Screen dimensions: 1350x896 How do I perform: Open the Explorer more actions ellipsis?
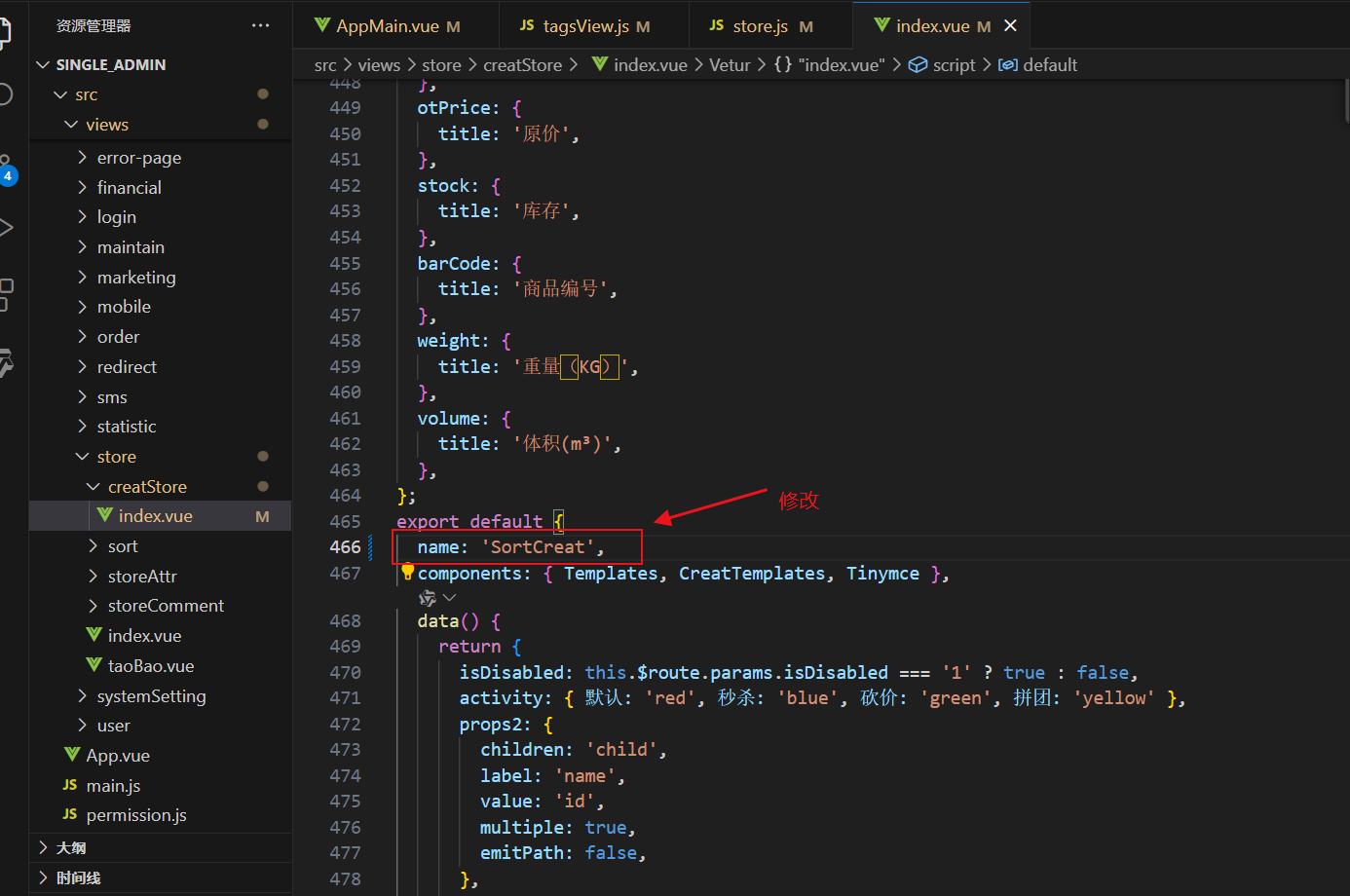[260, 25]
